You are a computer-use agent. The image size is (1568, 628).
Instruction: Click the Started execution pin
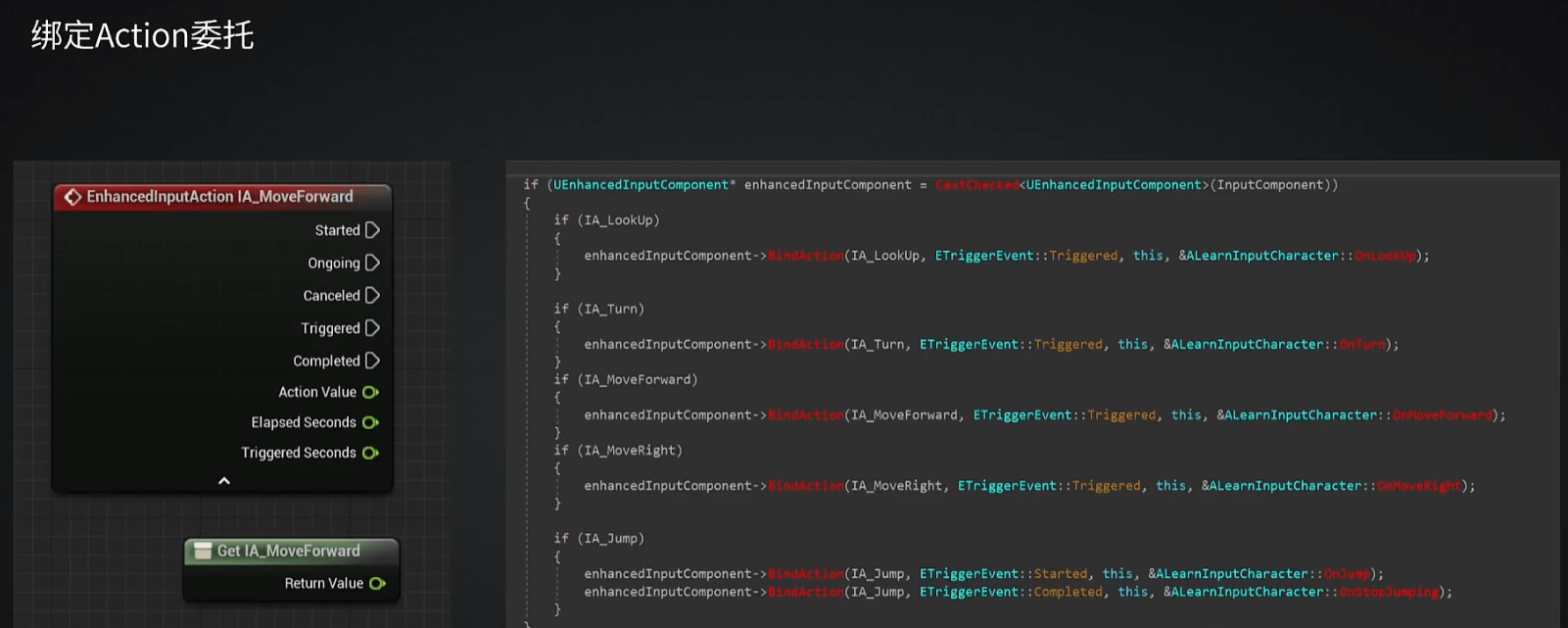[372, 230]
